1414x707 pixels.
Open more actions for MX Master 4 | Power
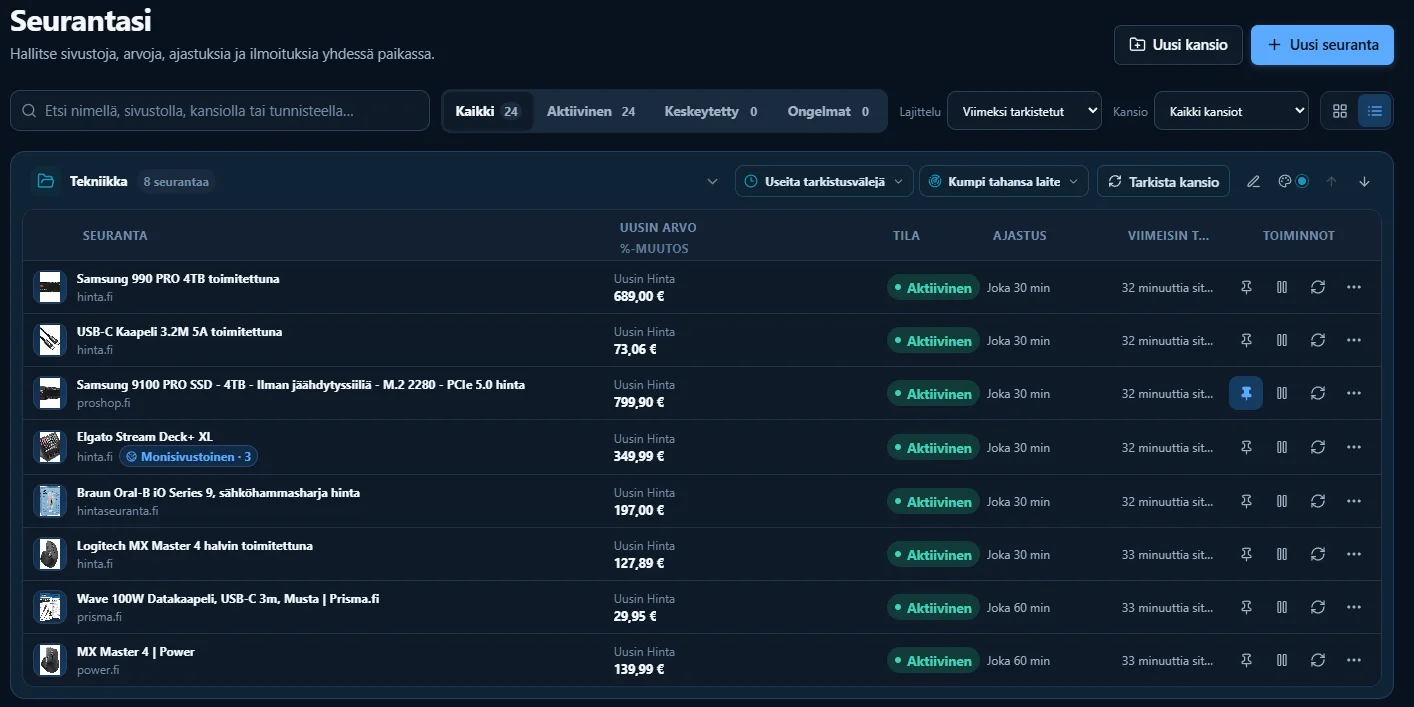point(1354,660)
